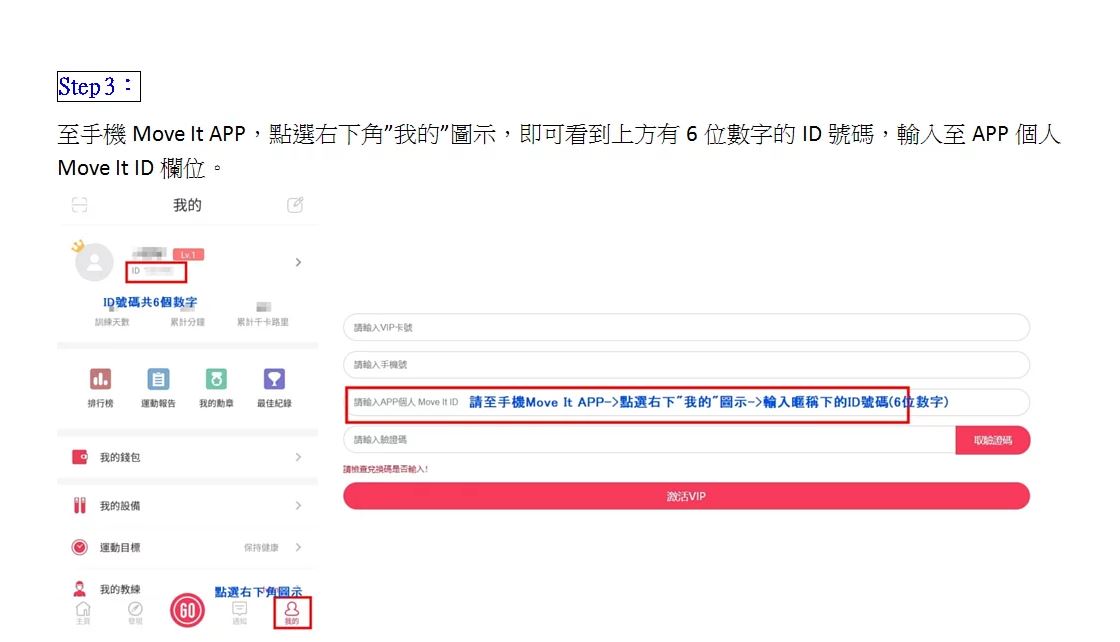Open the 我的錢包 row chevron
The image size is (1120, 642).
(x=298, y=457)
